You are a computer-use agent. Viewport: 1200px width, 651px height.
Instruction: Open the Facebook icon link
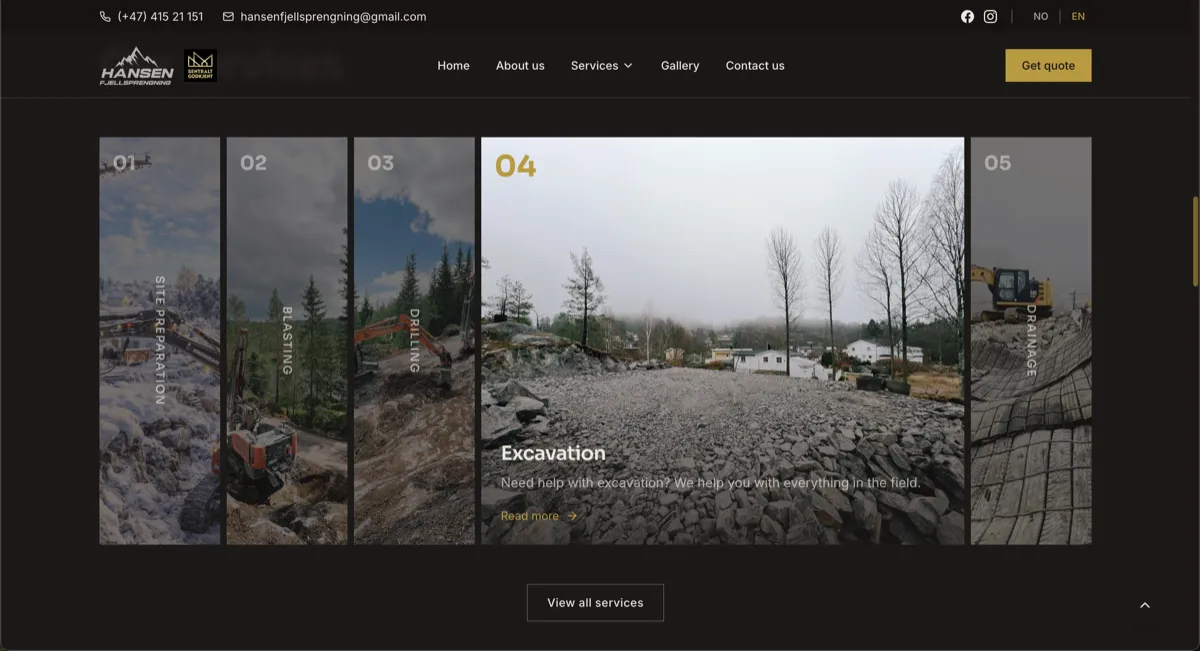point(967,17)
